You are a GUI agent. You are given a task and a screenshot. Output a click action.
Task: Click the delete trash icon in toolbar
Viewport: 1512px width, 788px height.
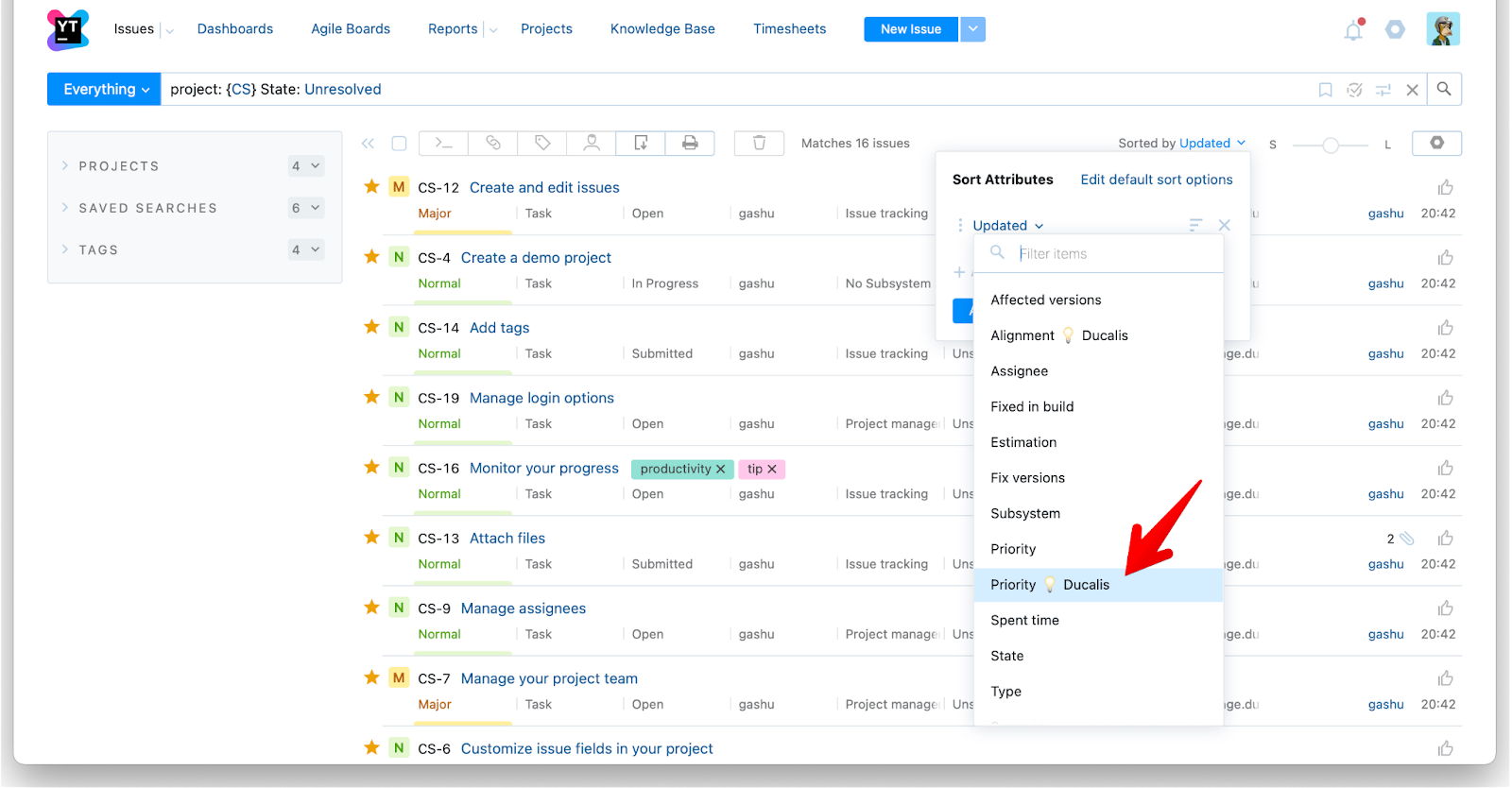point(759,143)
